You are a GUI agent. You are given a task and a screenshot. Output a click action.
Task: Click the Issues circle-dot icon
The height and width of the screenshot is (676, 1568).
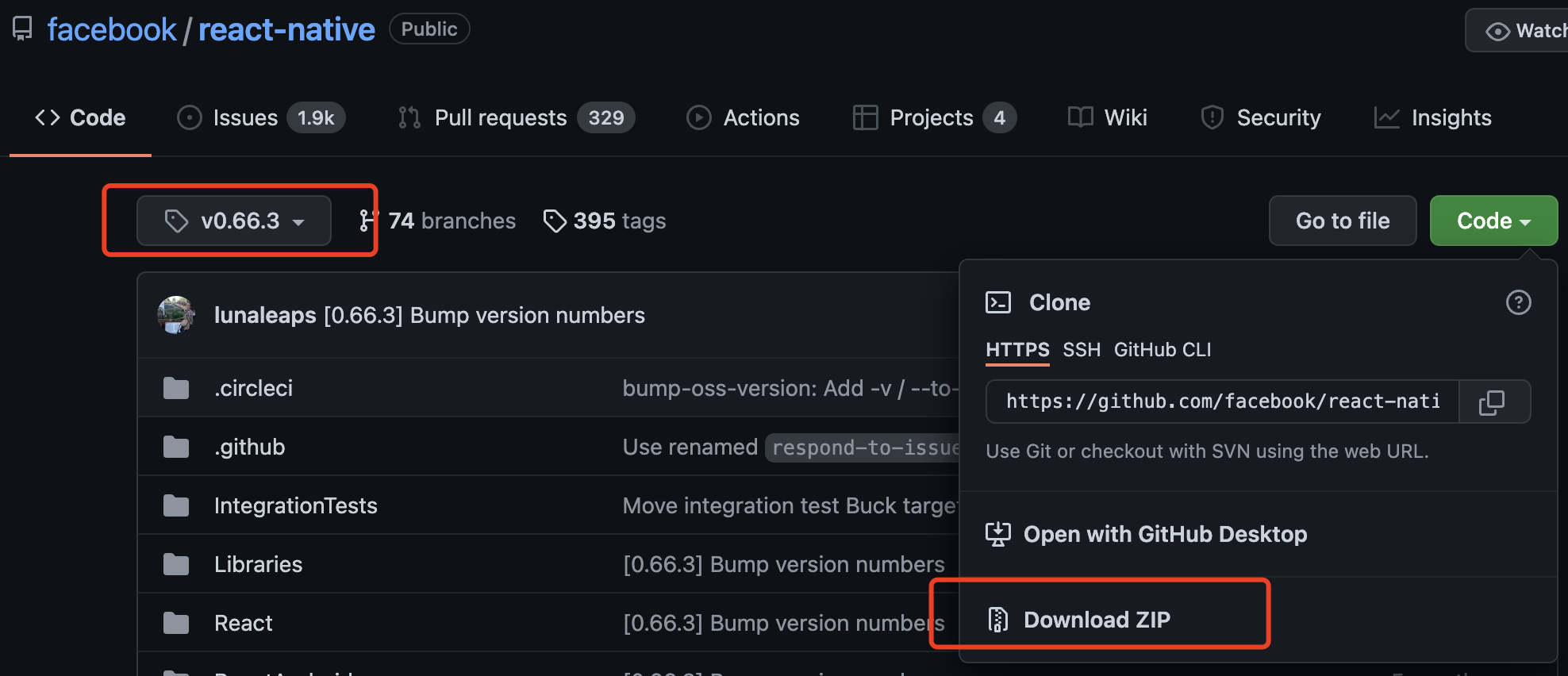pyautogui.click(x=189, y=117)
